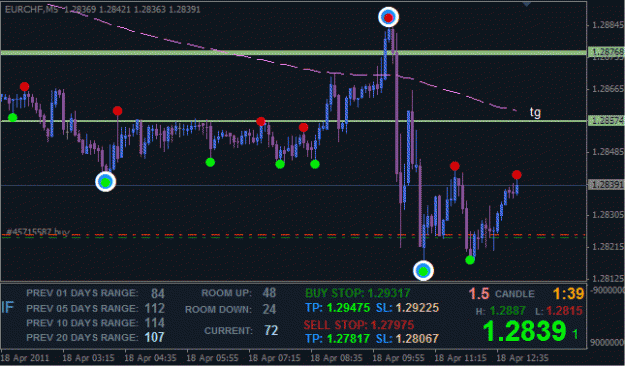The width and height of the screenshot is (625, 366).
Task: Click plain green dot near the 1.28215 low
Action: coord(470,260)
